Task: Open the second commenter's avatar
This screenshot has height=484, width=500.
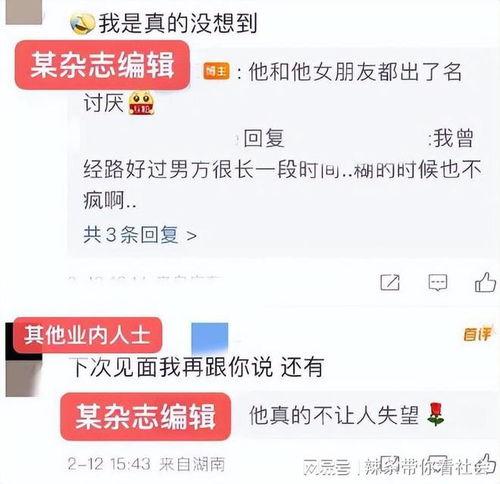Action: coord(24,360)
